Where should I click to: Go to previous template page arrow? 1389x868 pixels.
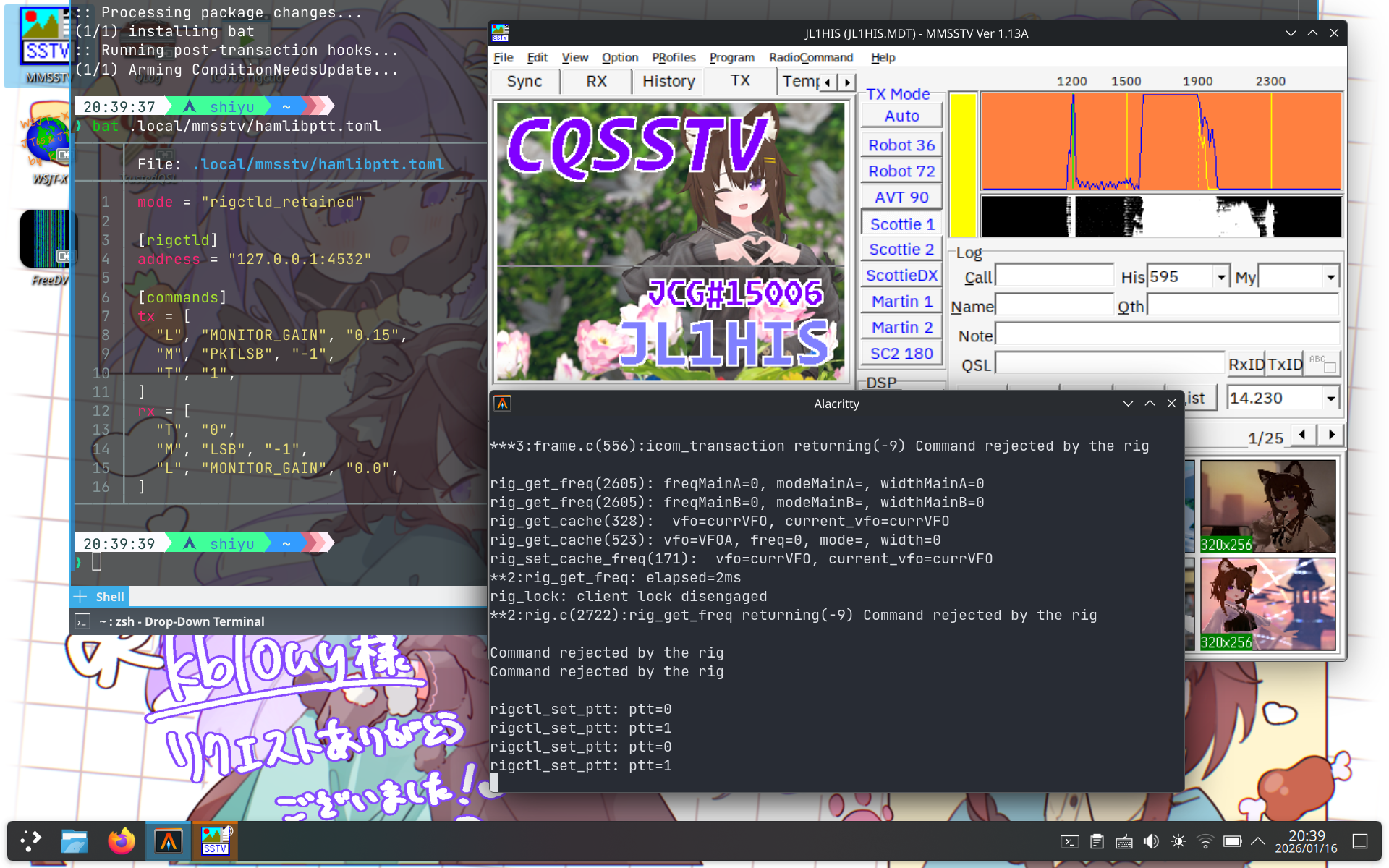point(1303,435)
